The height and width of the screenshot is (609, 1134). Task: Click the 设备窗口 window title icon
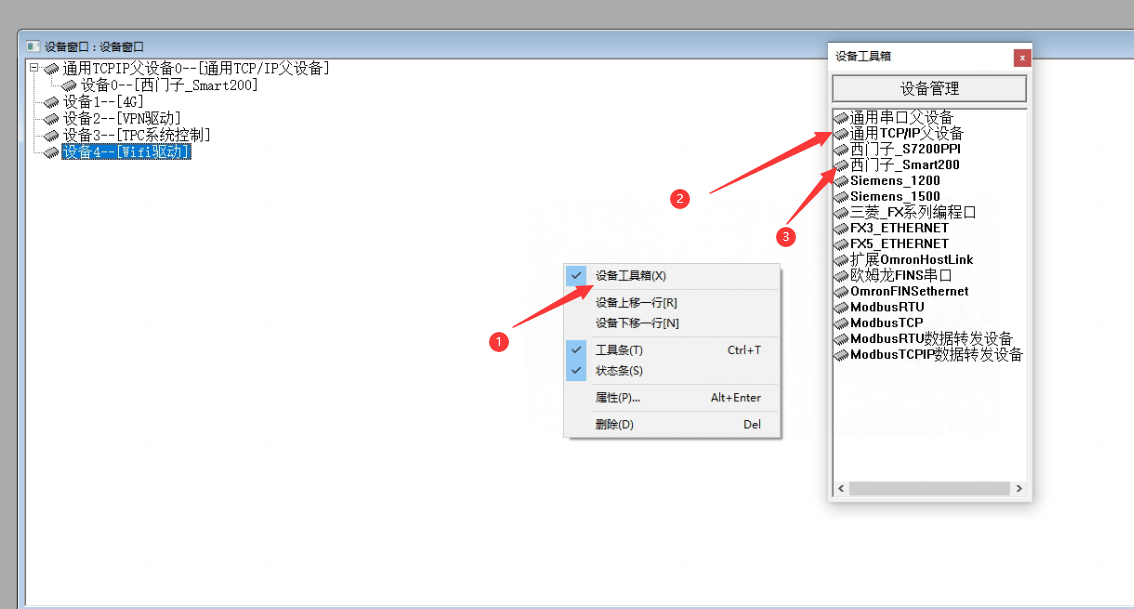point(33,46)
